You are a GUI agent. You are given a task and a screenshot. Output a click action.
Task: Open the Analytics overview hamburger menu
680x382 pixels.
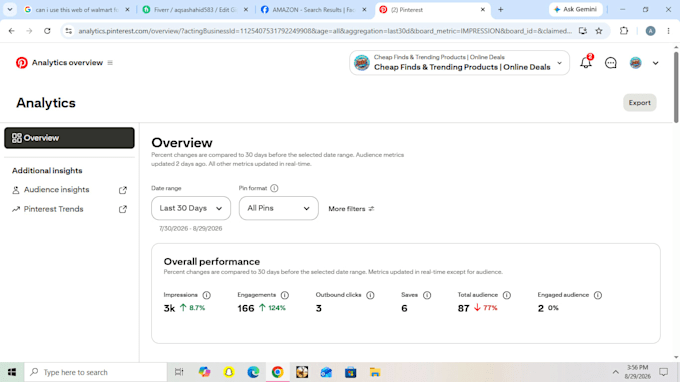click(110, 63)
